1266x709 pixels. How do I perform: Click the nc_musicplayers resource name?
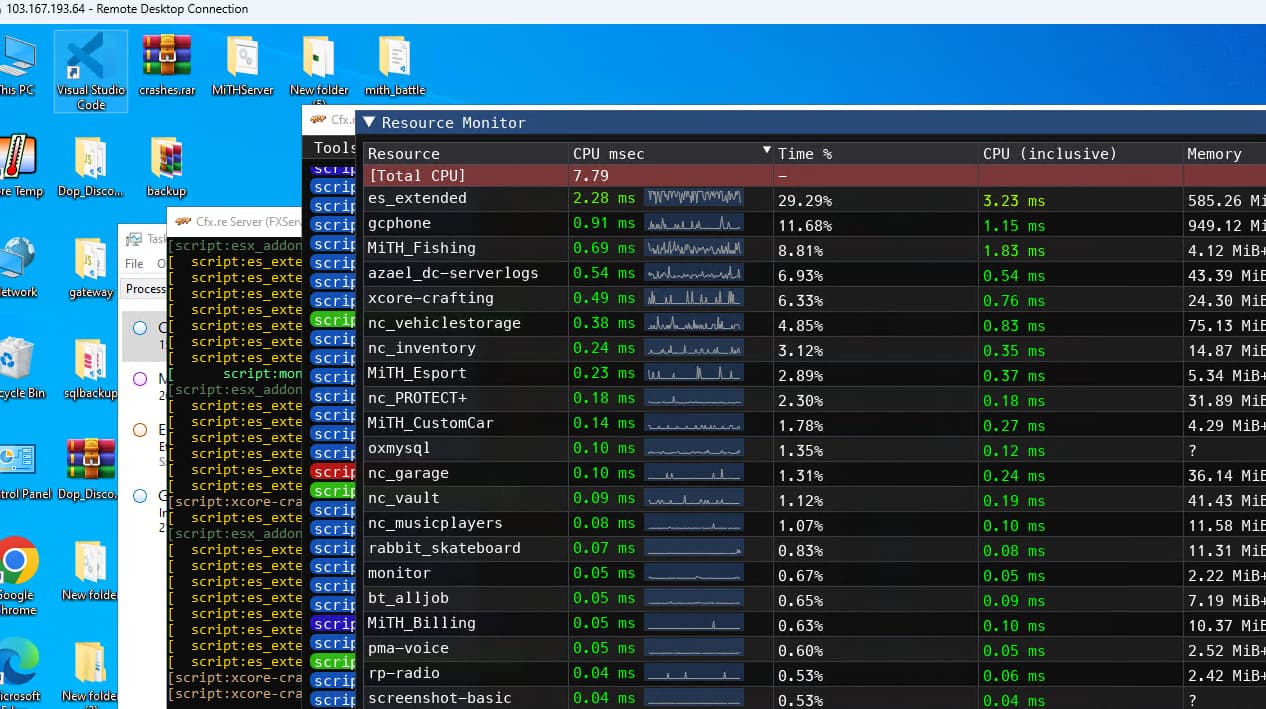(x=435, y=523)
